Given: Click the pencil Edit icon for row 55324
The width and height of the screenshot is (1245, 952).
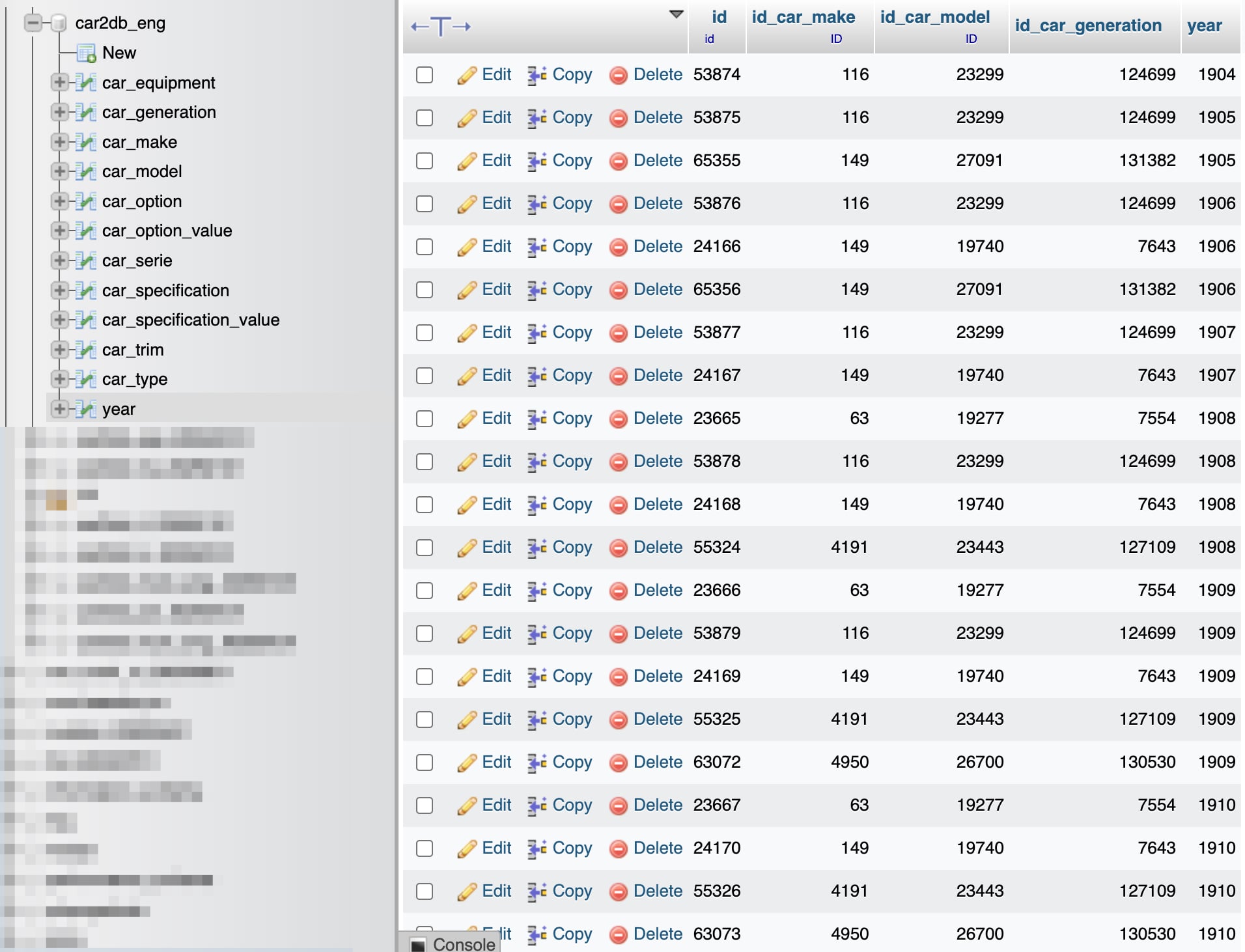Looking at the screenshot, I should tap(466, 548).
